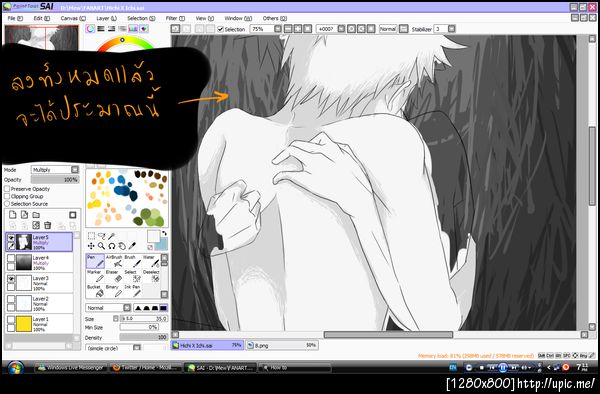This screenshot has height=394, width=600.
Task: Open the File menu
Action: tap(15, 18)
